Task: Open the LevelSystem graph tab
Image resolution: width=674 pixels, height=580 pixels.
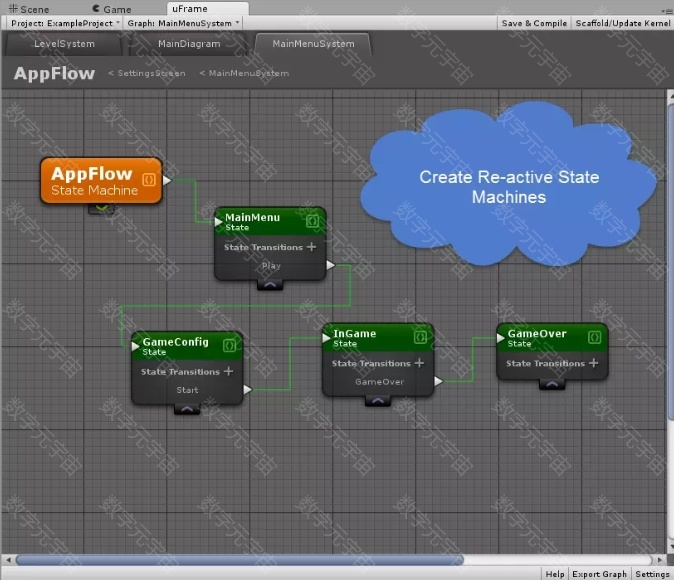Action: coord(64,44)
